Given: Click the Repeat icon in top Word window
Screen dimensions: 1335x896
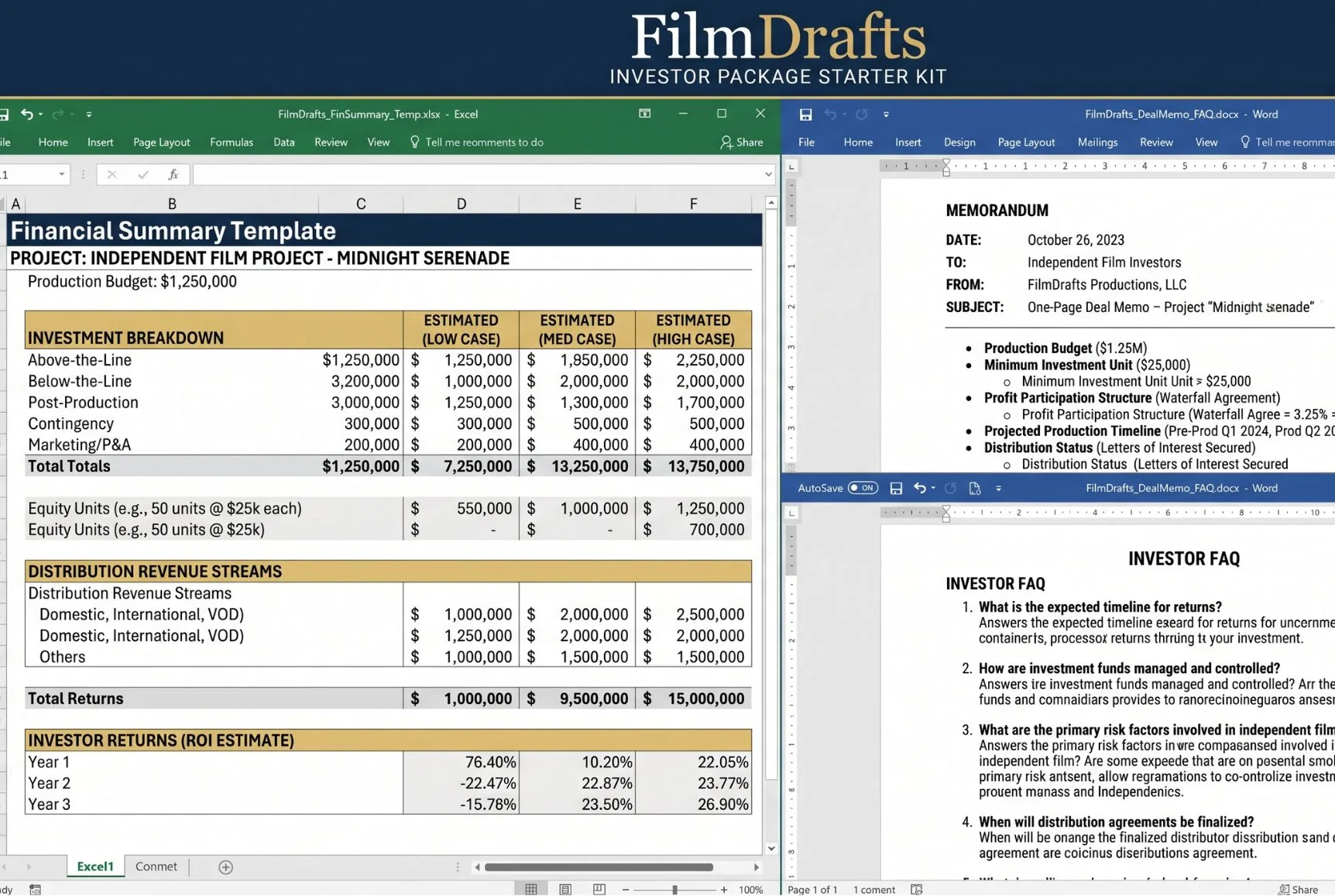Looking at the screenshot, I should pos(862,115).
